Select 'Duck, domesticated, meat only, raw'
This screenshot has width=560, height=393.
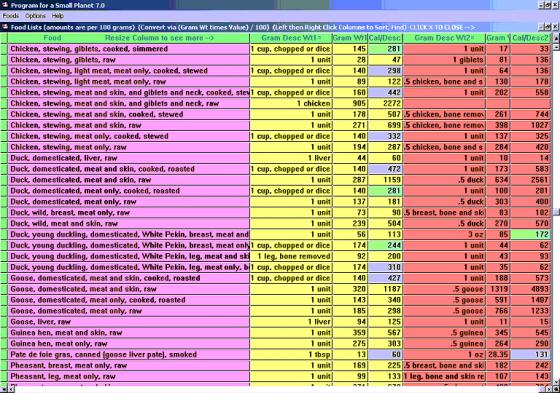point(129,202)
